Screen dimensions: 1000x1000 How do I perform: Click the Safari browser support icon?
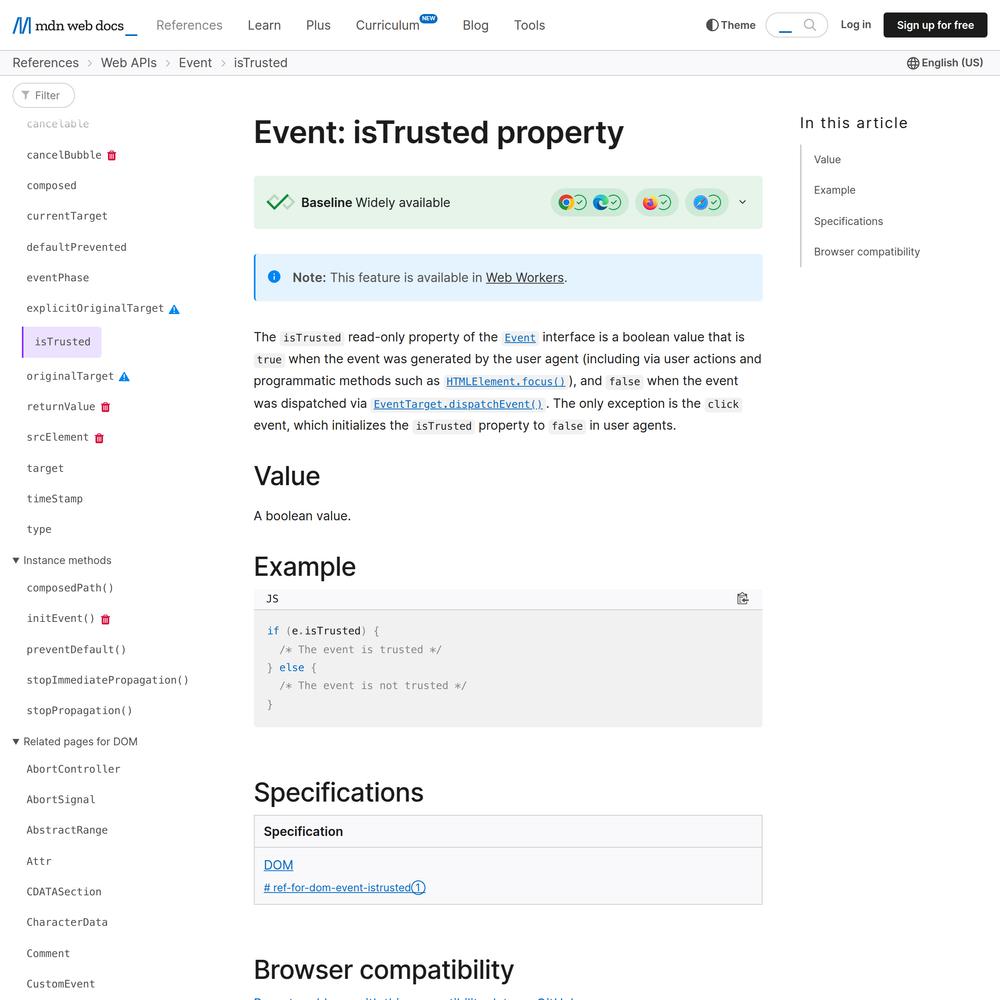(x=700, y=203)
